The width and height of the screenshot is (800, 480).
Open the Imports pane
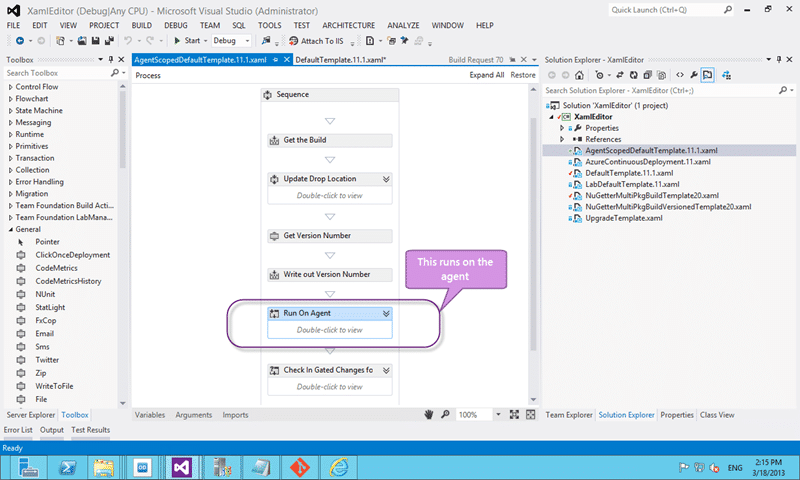pyautogui.click(x=235, y=415)
